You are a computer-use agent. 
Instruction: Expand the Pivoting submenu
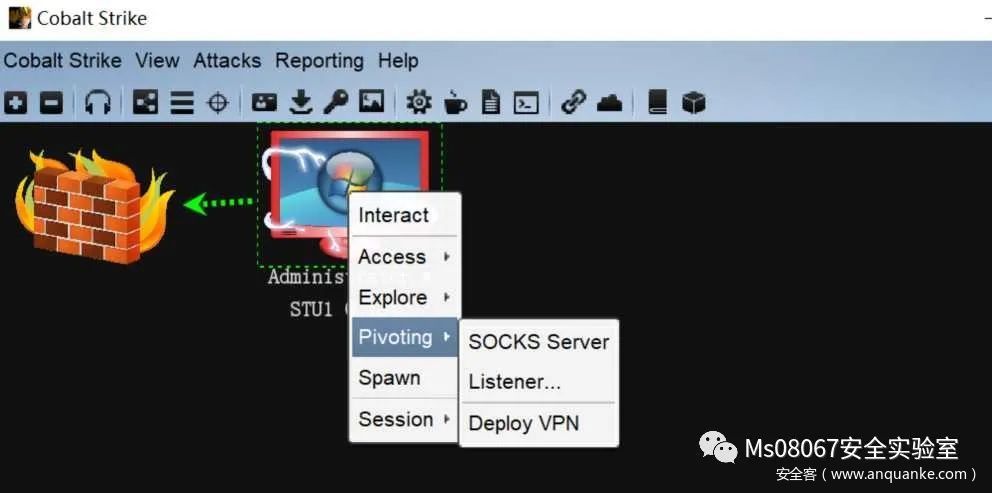pos(404,337)
